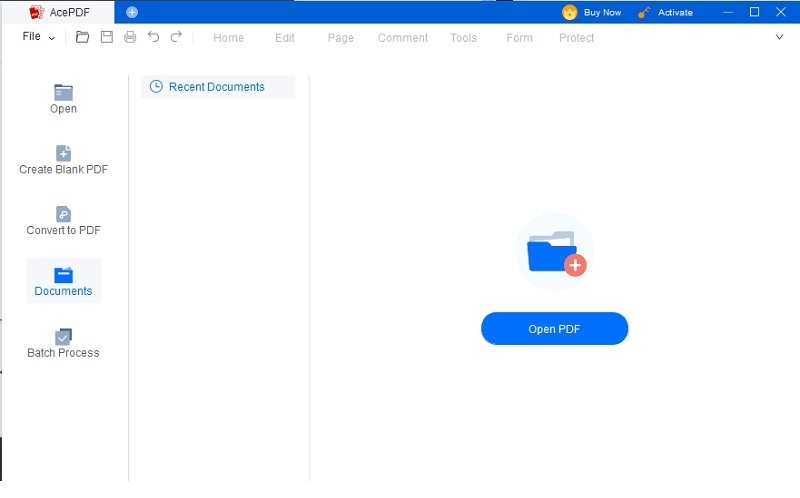Switch to the Protect tab

tap(577, 38)
